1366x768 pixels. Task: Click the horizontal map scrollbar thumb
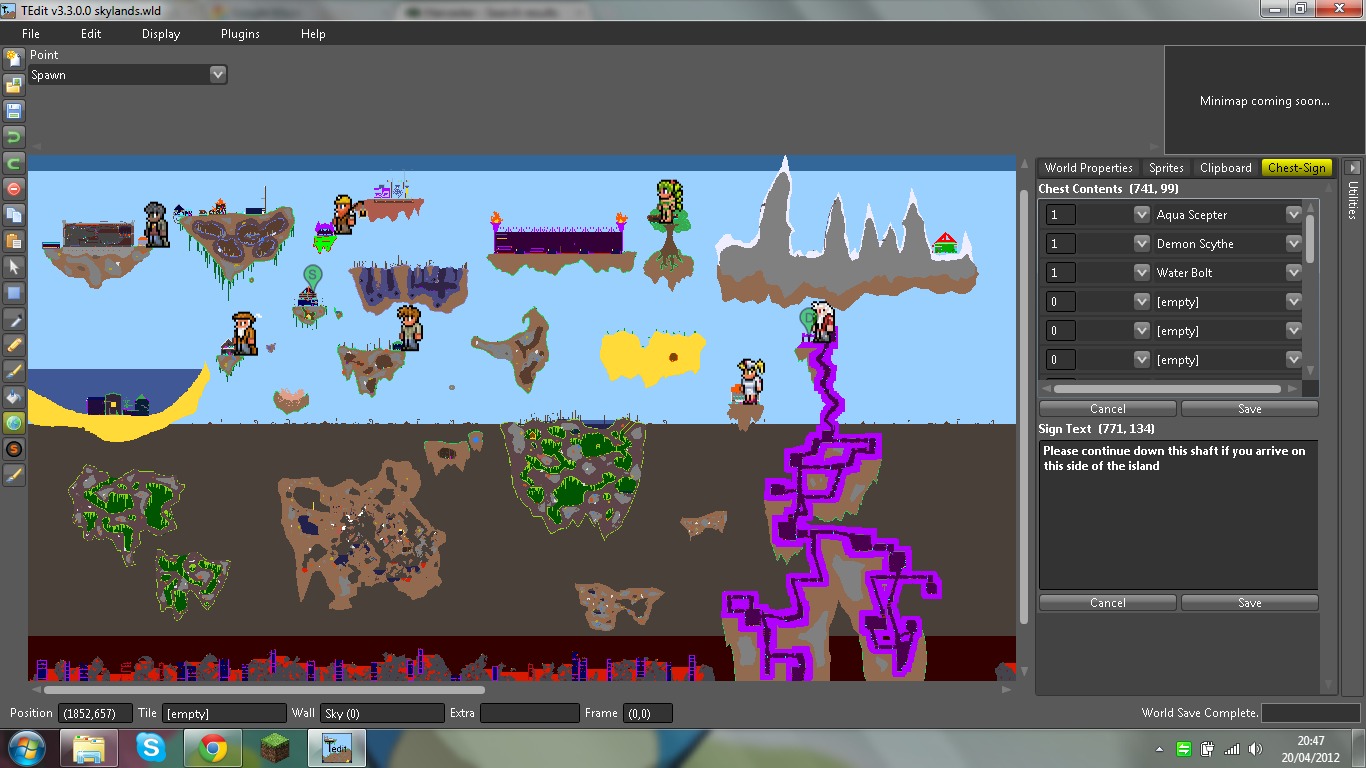pyautogui.click(x=264, y=689)
